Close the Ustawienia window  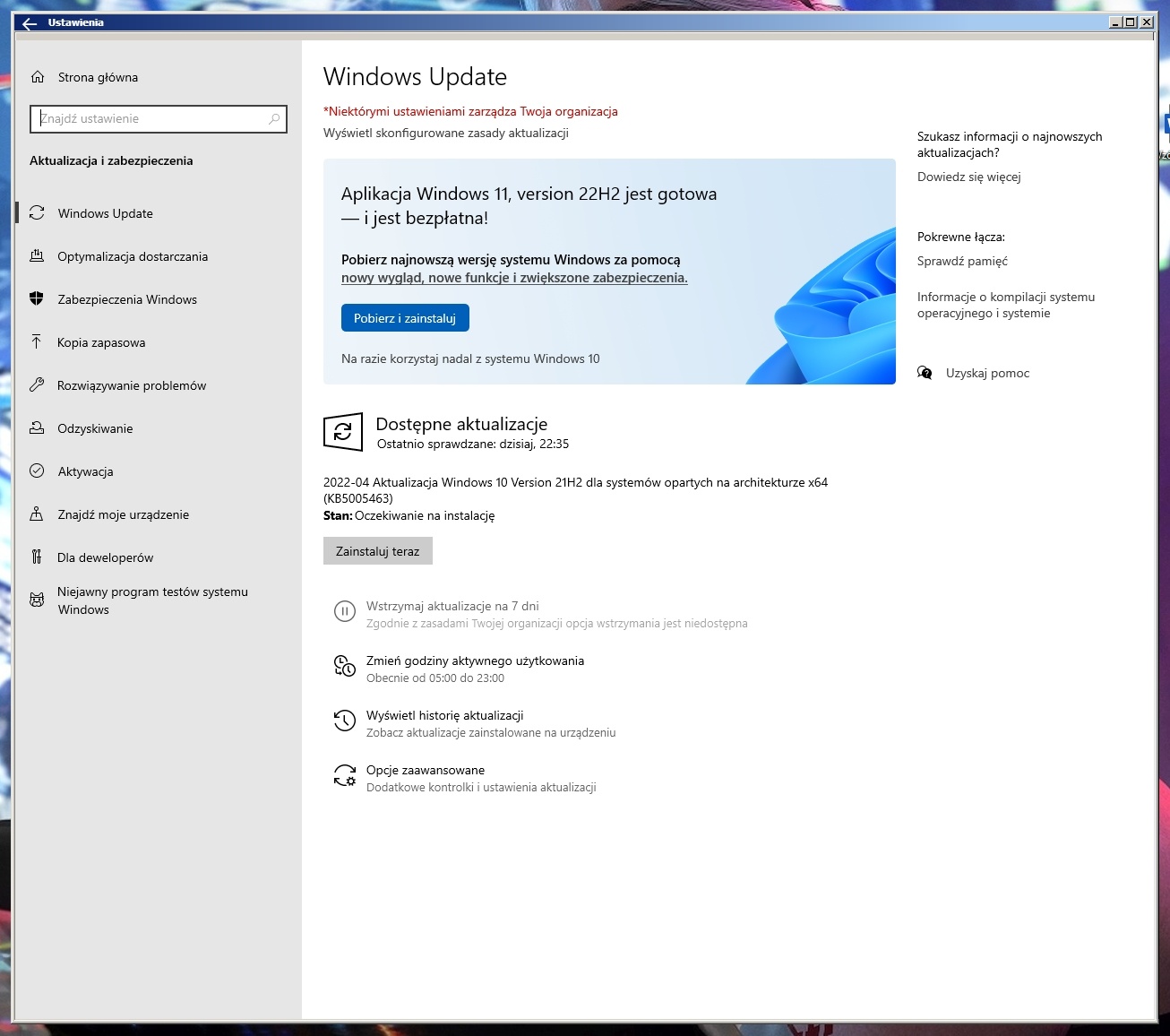(x=1146, y=22)
